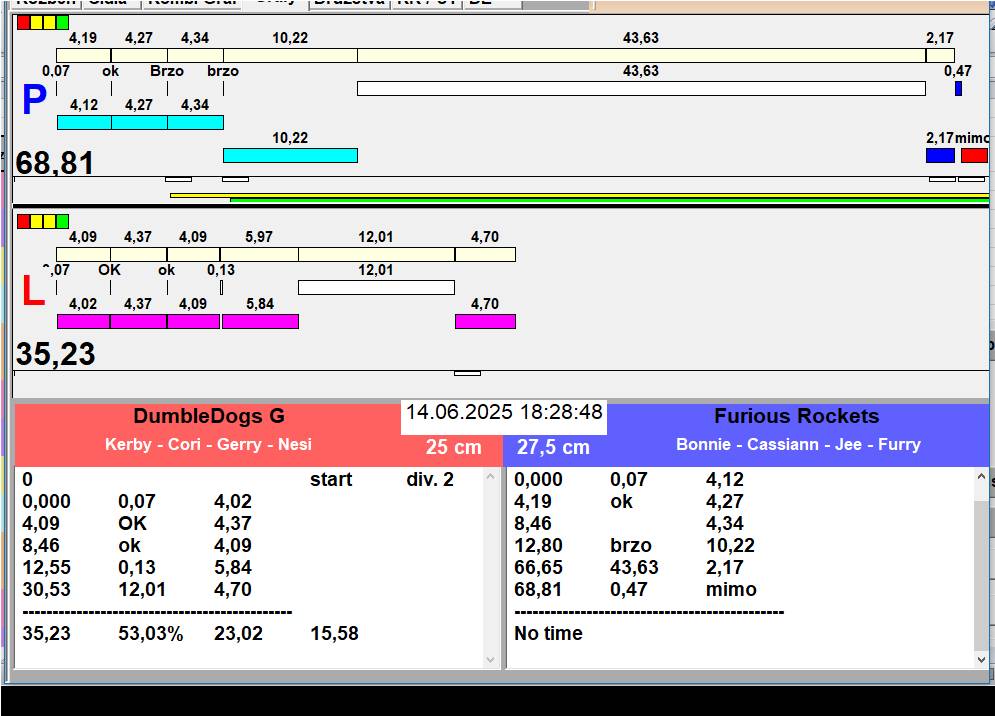Click the DumbleDogs G team header

(209, 417)
